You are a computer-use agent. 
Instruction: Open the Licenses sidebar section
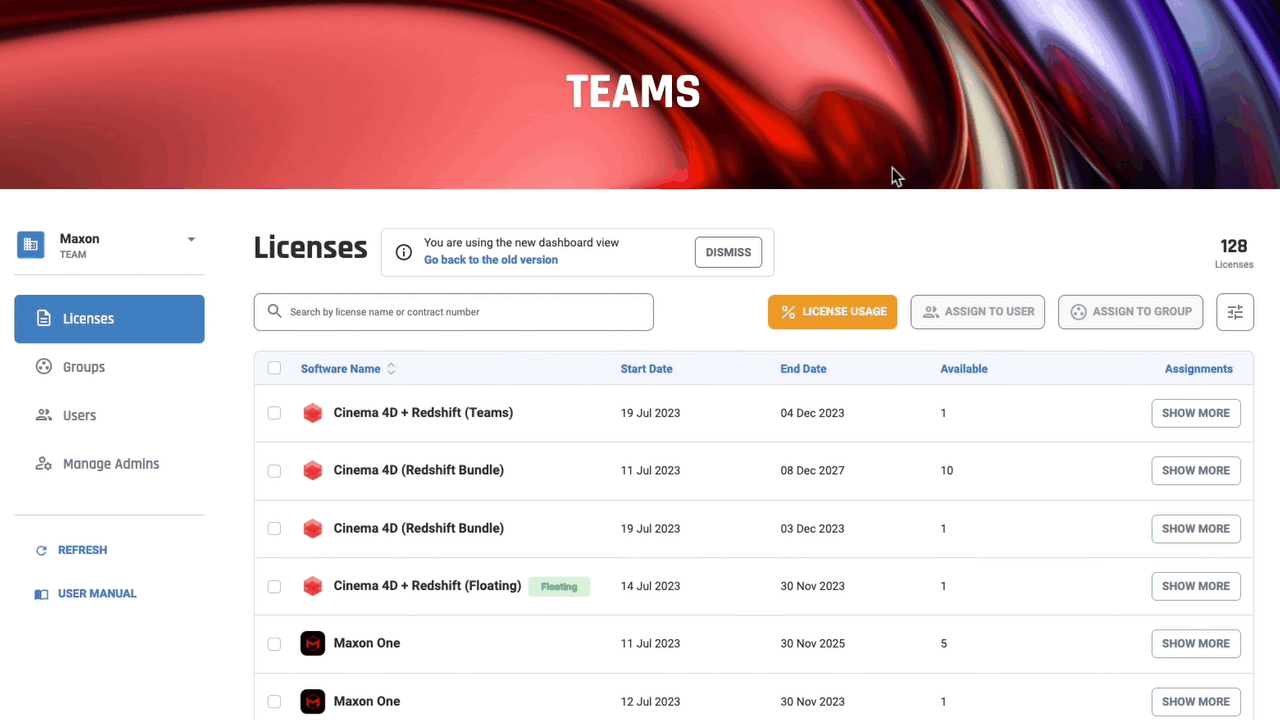pos(109,319)
